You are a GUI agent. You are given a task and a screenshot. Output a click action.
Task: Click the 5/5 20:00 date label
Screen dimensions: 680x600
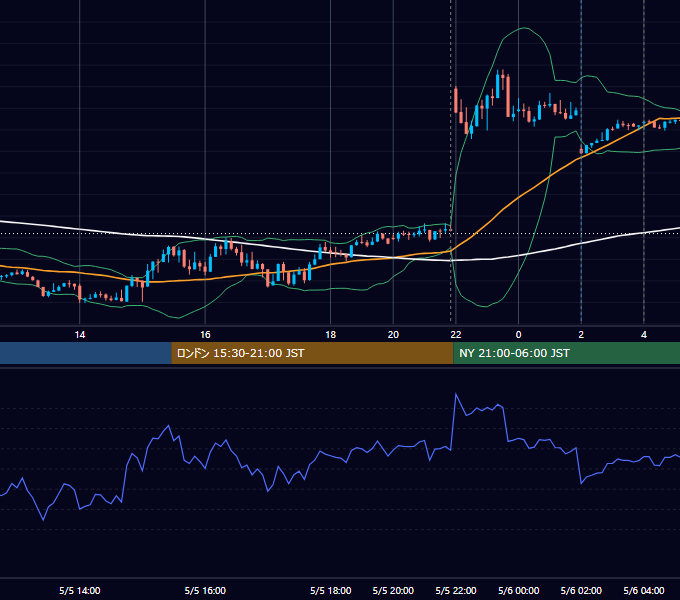[x=393, y=590]
